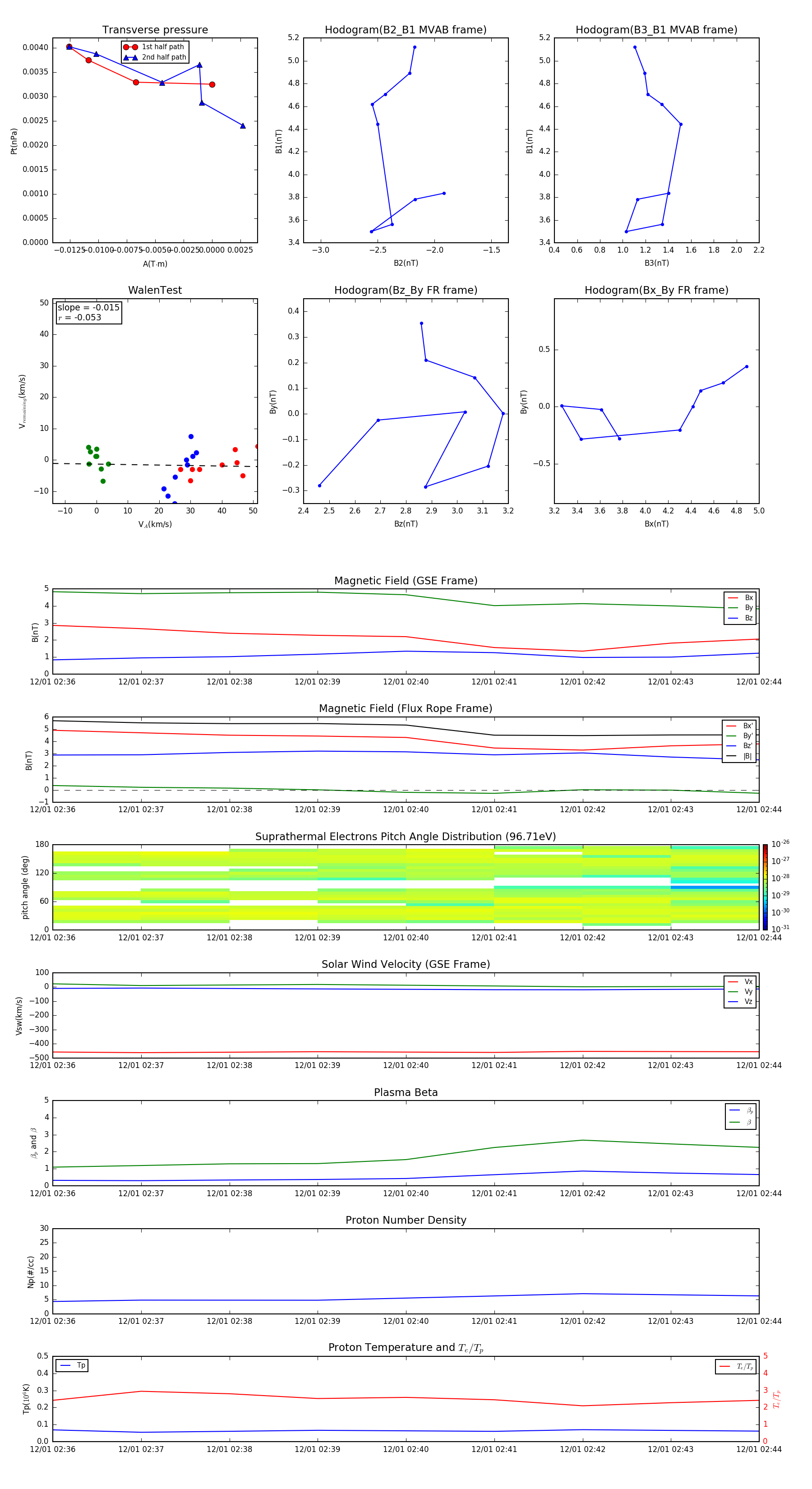Image resolution: width=812 pixels, height=1489 pixels.
Task: Select the 'Hodogram(B2_B1 MVAB frame)' title
Action: (x=406, y=30)
